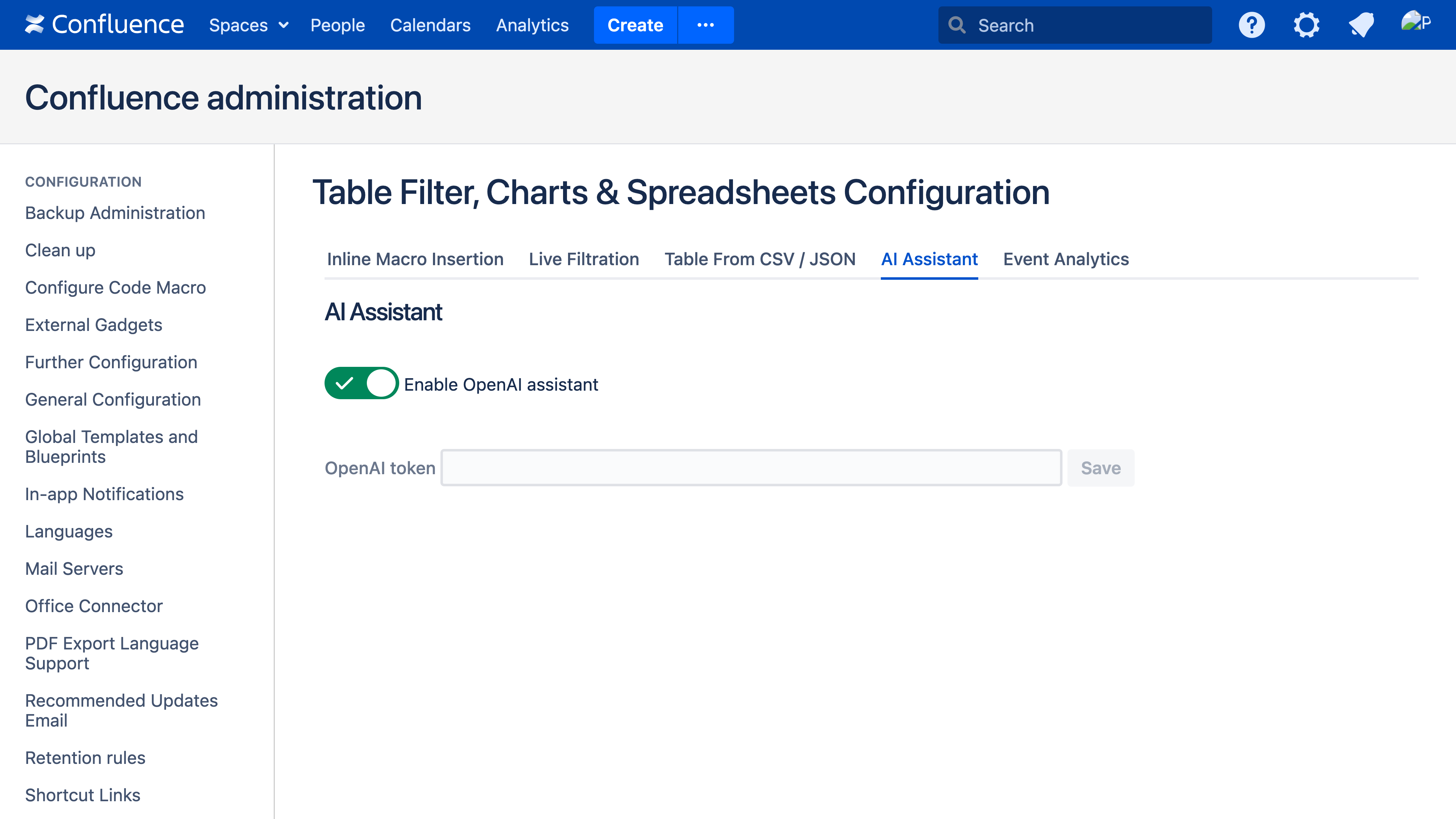Click the Confluence logo icon
Screen dimensions: 1456x819
34,24
